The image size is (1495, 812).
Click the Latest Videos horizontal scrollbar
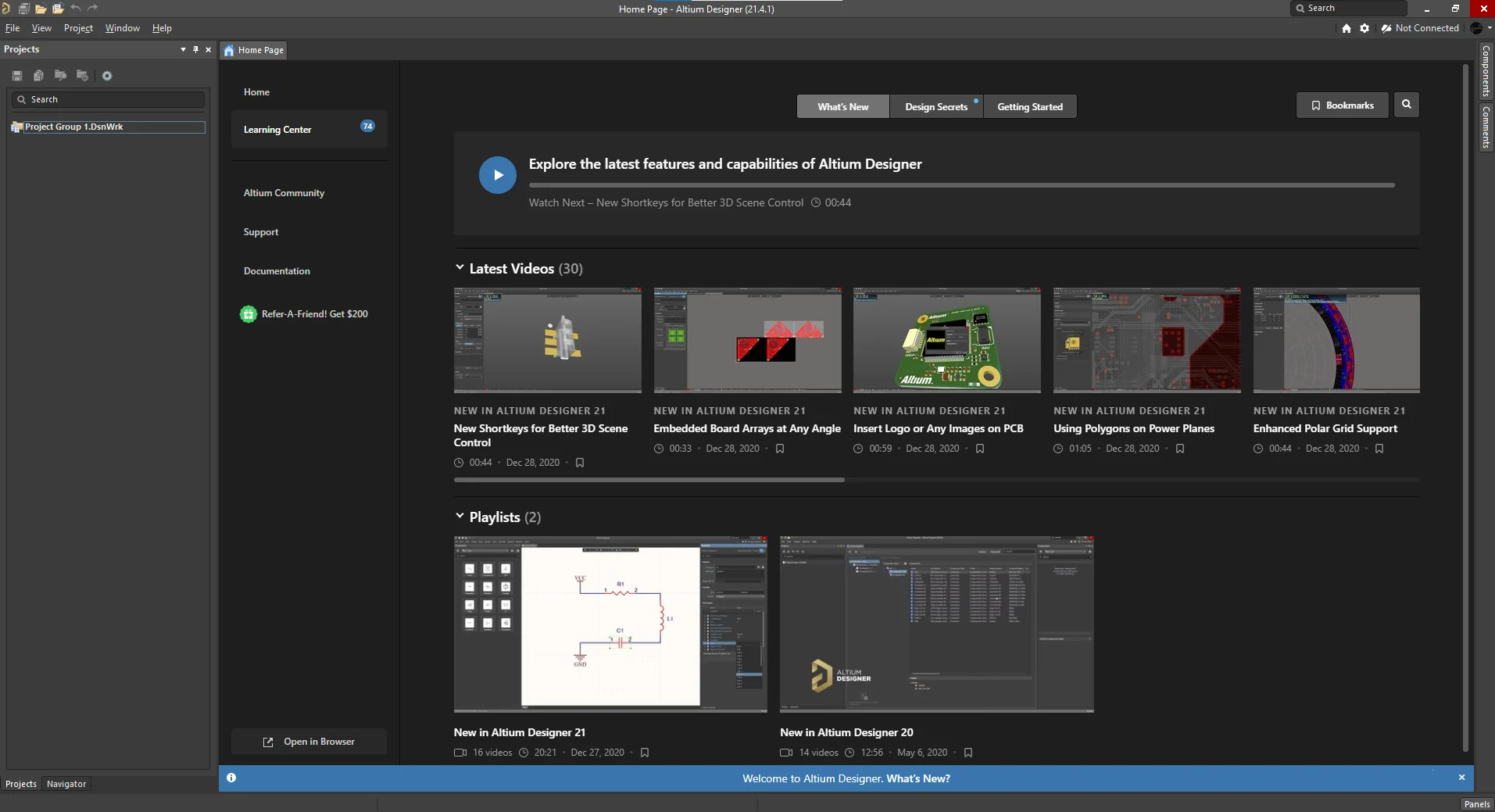649,480
